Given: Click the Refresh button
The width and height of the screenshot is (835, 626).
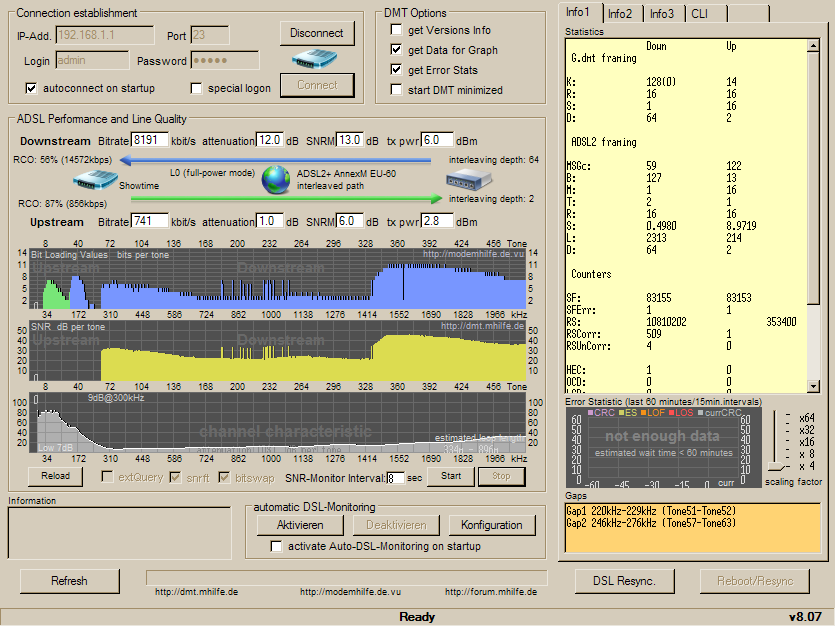Looking at the screenshot, I should (69, 581).
